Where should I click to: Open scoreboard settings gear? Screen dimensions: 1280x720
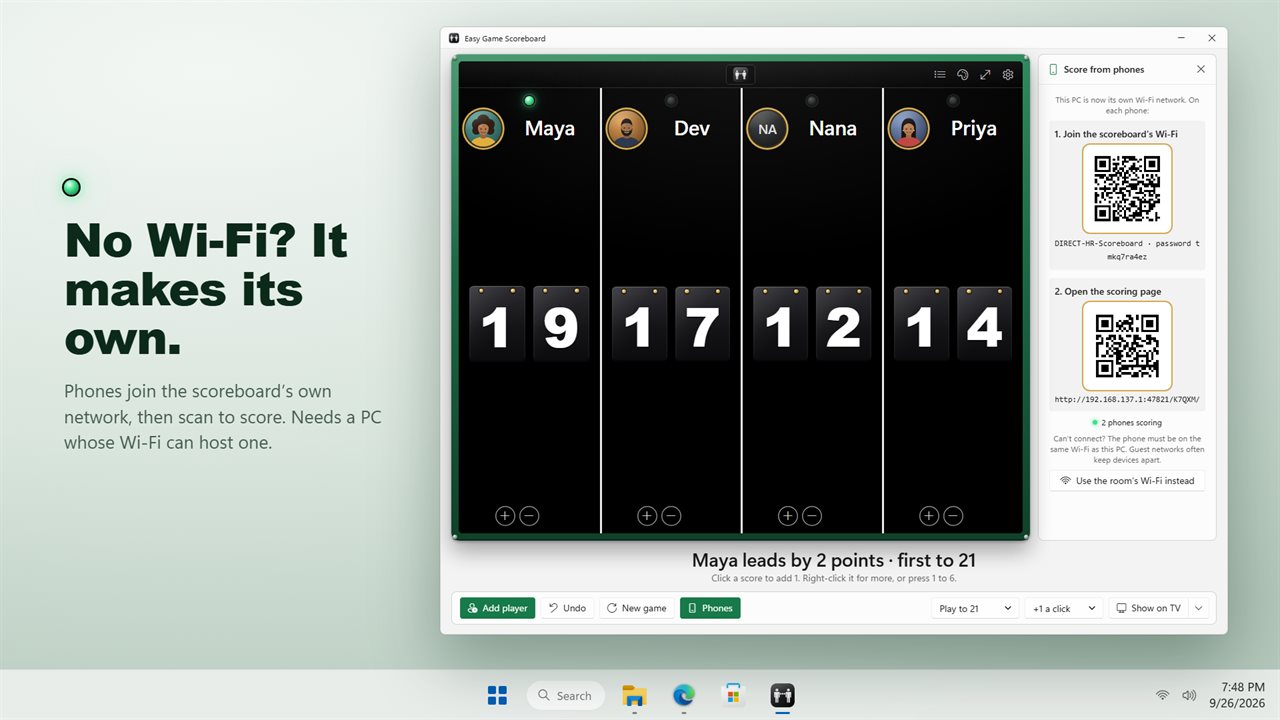pos(1008,74)
